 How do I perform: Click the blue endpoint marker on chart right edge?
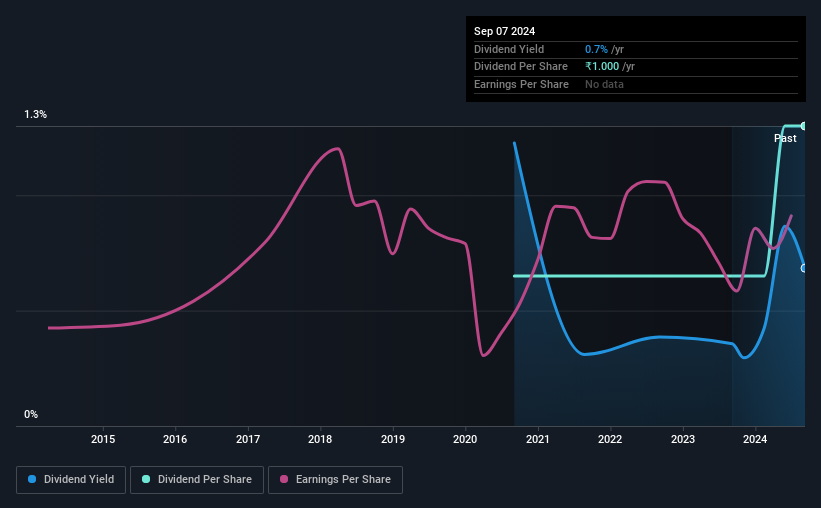click(803, 268)
